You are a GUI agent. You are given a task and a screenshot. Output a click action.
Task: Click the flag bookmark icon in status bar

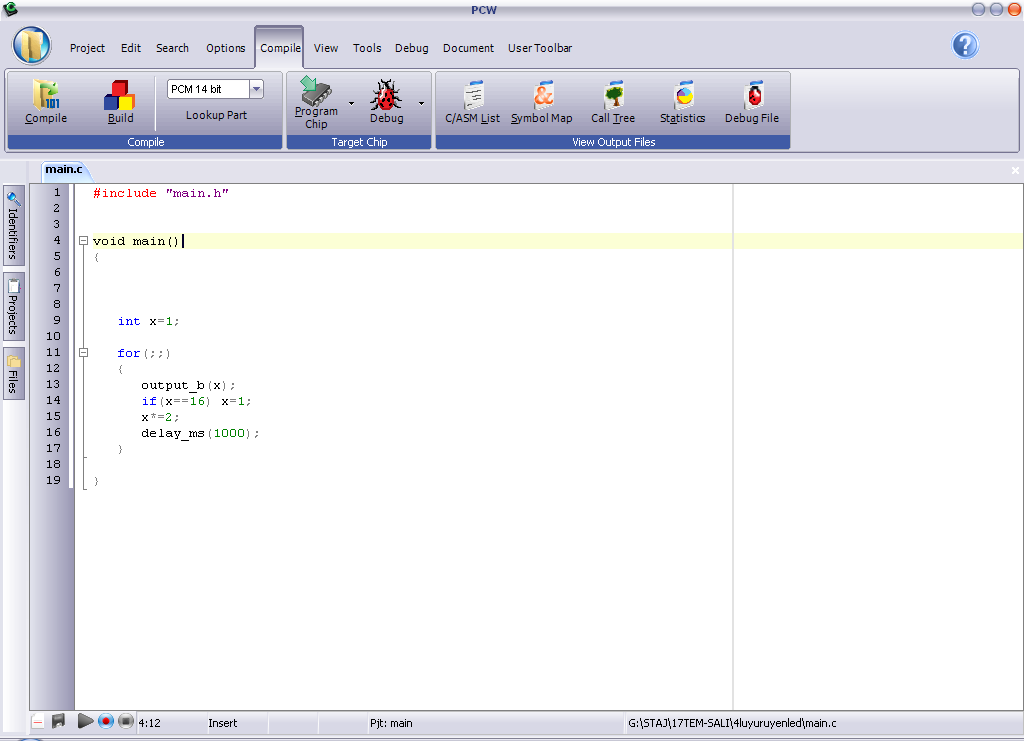(x=59, y=721)
